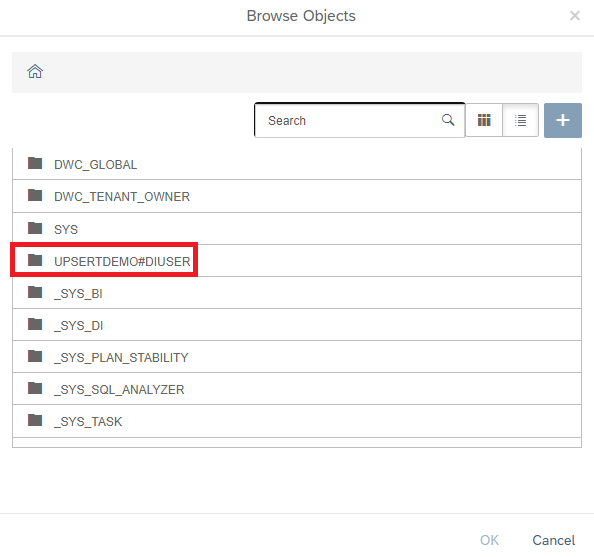The image size is (594, 557).
Task: Open the _SYS_SQL_ANALYZER folder
Action: pos(297,389)
